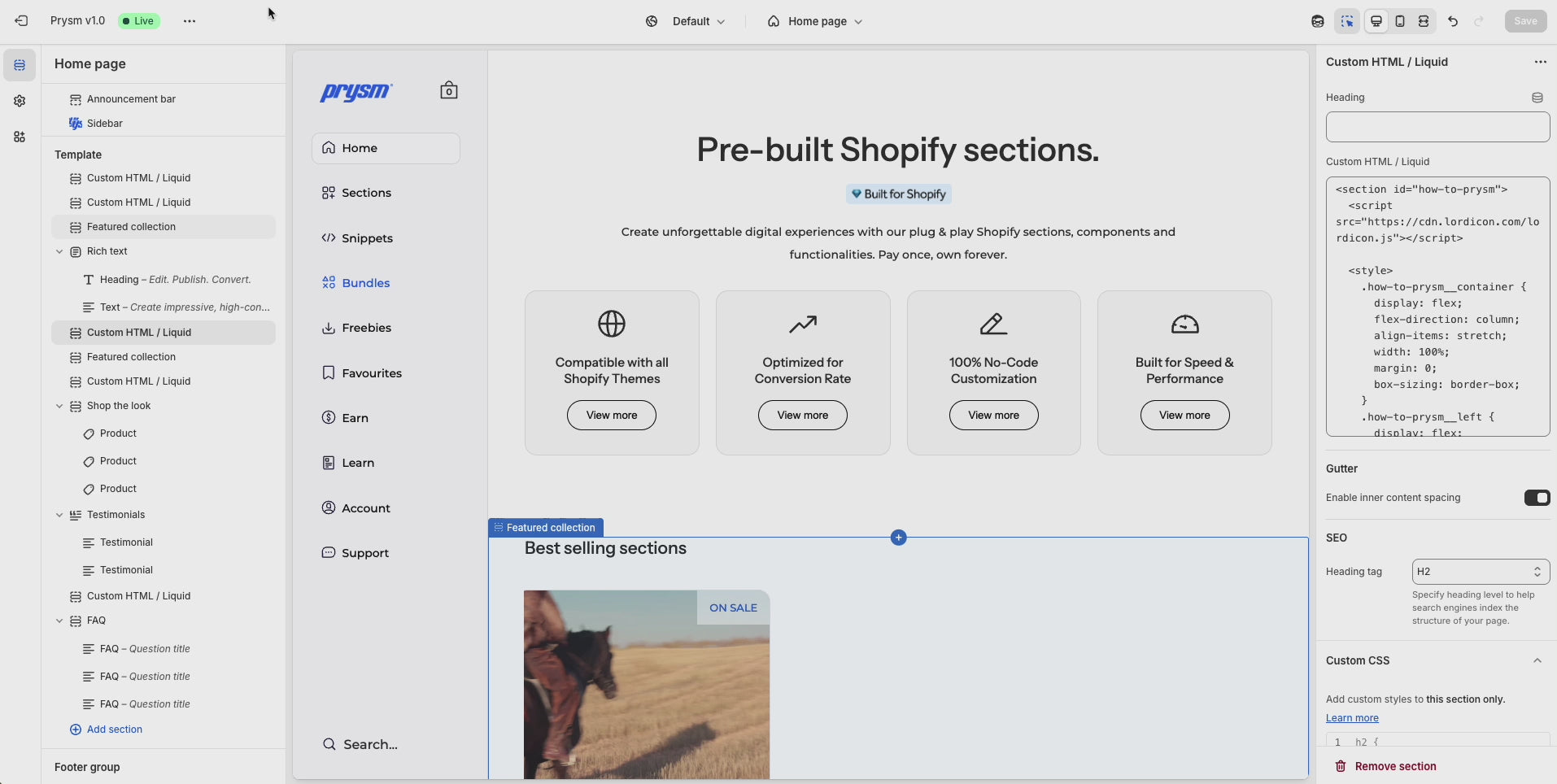The image size is (1557, 784).
Task: Click Remove section button
Action: point(1386,766)
